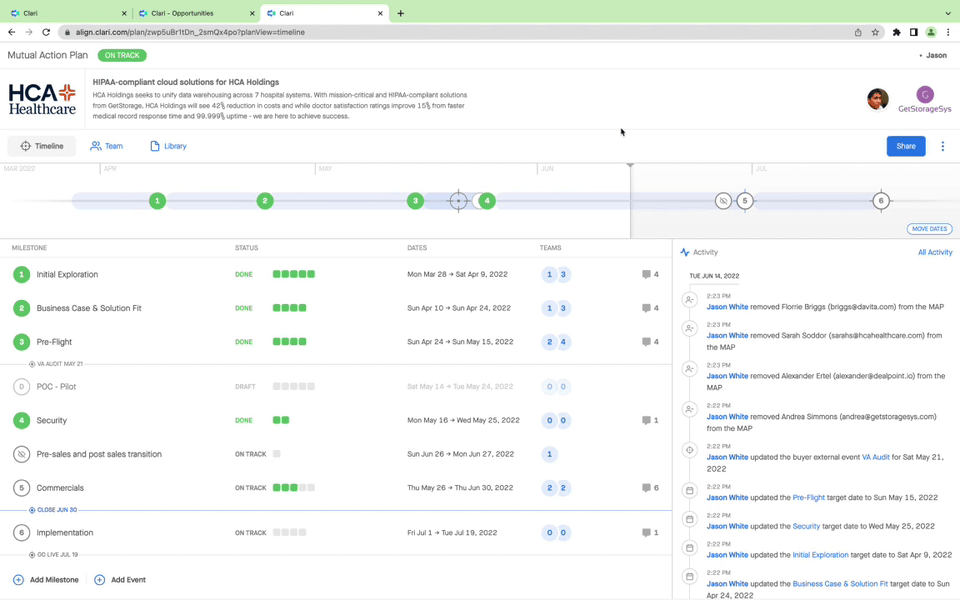Click Commercials team count badges
The image size is (960, 600).
point(556,488)
